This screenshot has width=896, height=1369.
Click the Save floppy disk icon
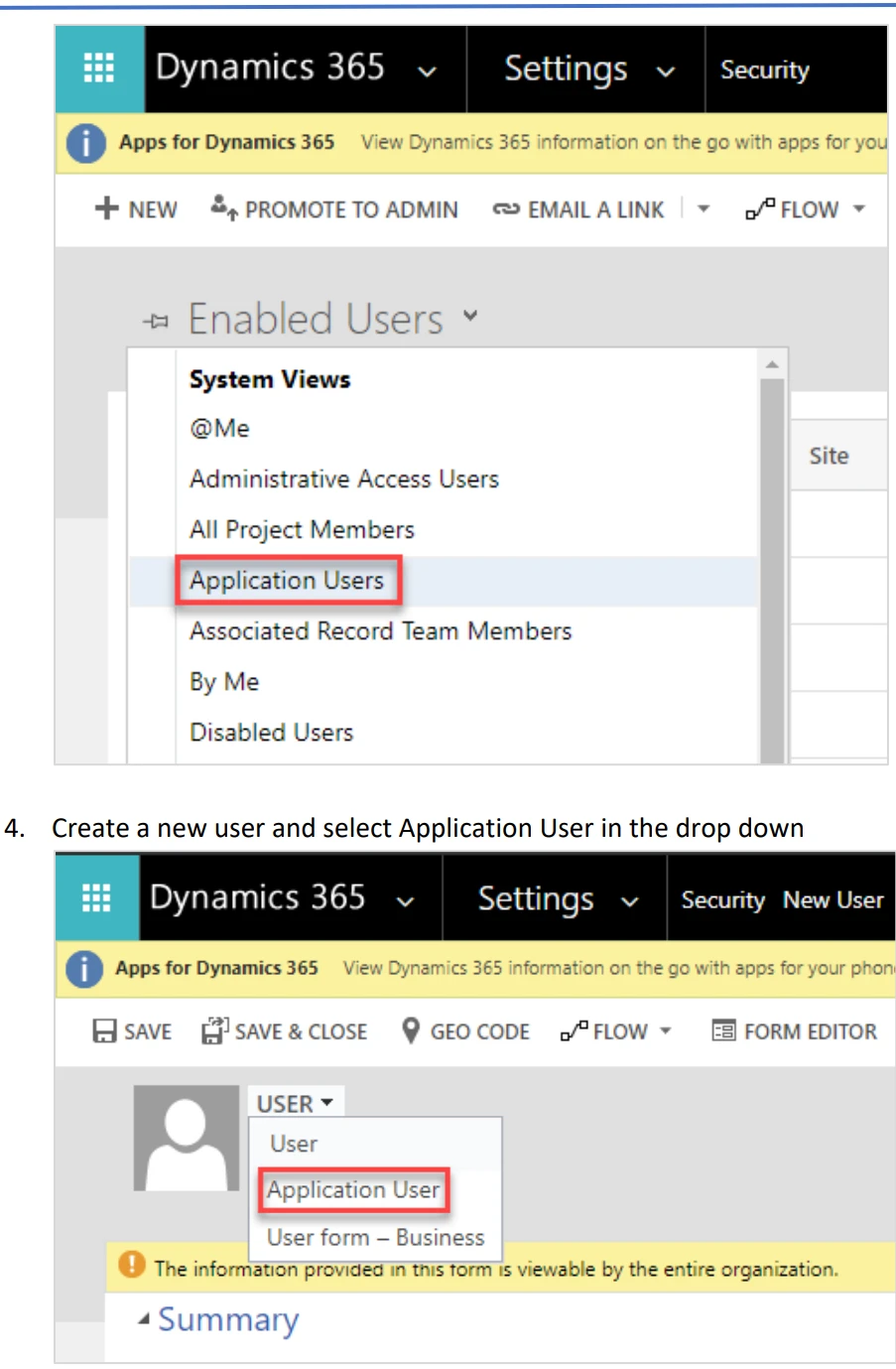pos(104,1031)
